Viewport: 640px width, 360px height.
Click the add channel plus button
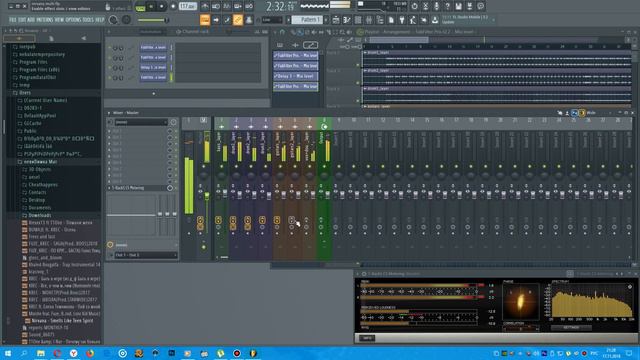click(x=153, y=93)
